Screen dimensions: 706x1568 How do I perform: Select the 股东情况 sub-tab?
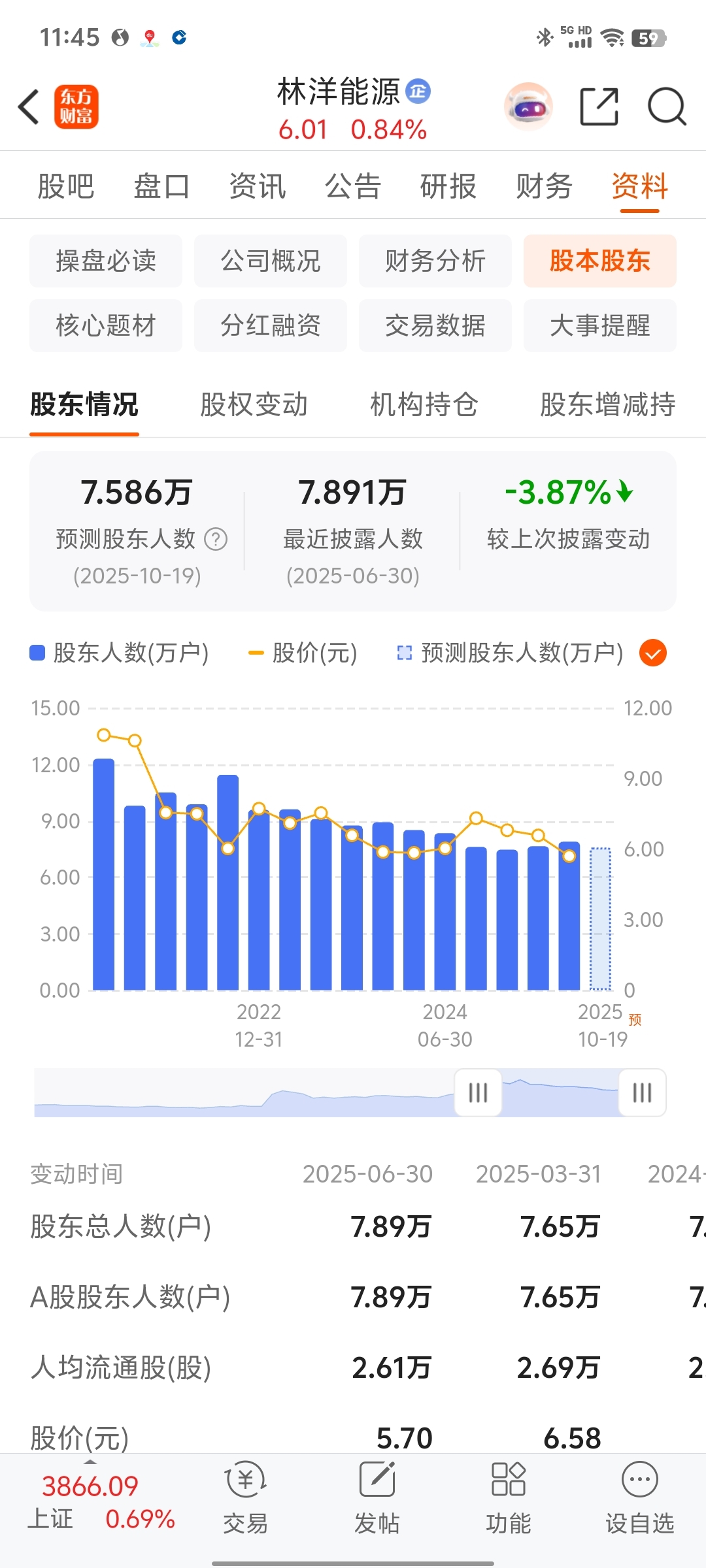click(x=84, y=404)
